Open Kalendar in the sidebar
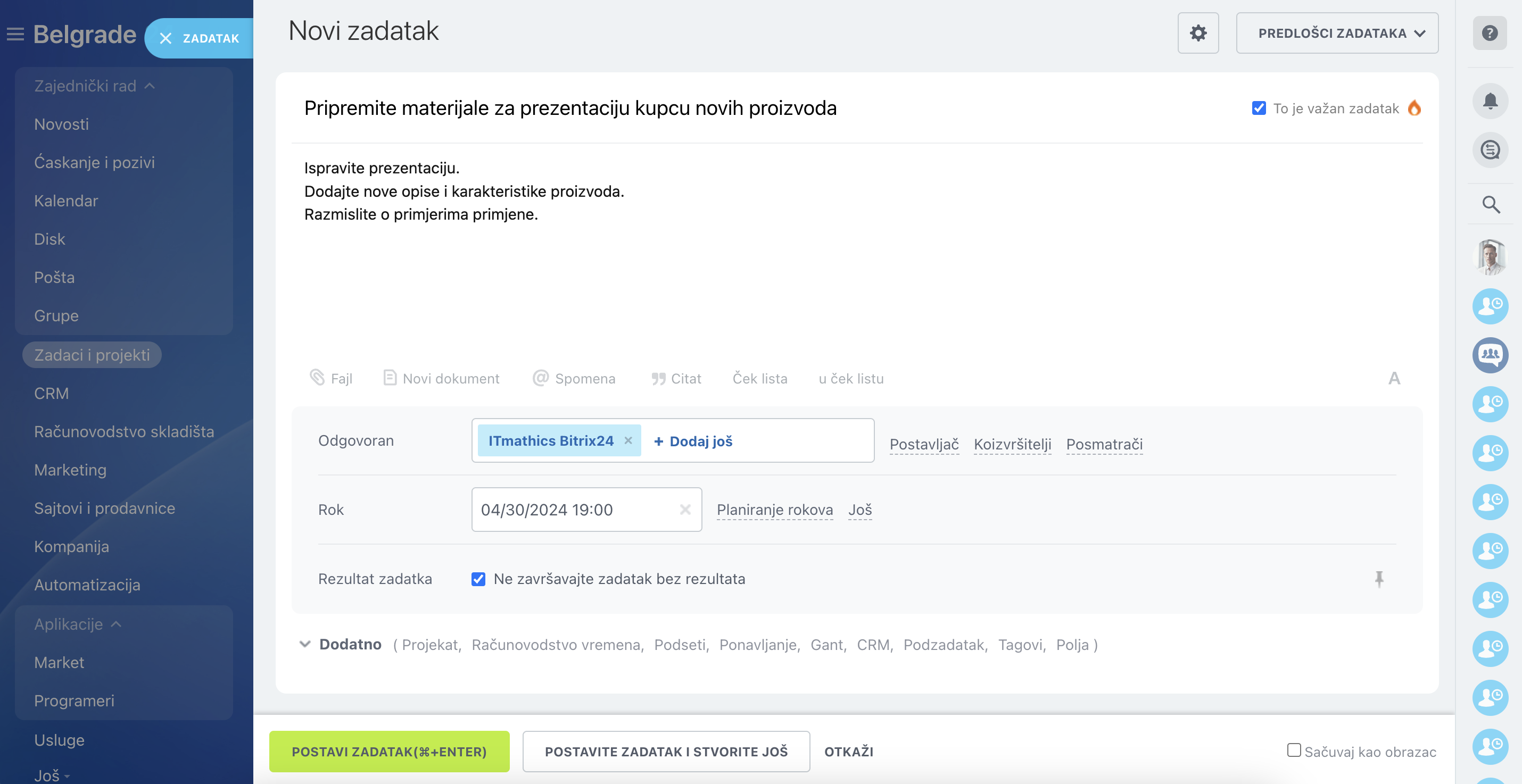The height and width of the screenshot is (784, 1522). [66, 201]
